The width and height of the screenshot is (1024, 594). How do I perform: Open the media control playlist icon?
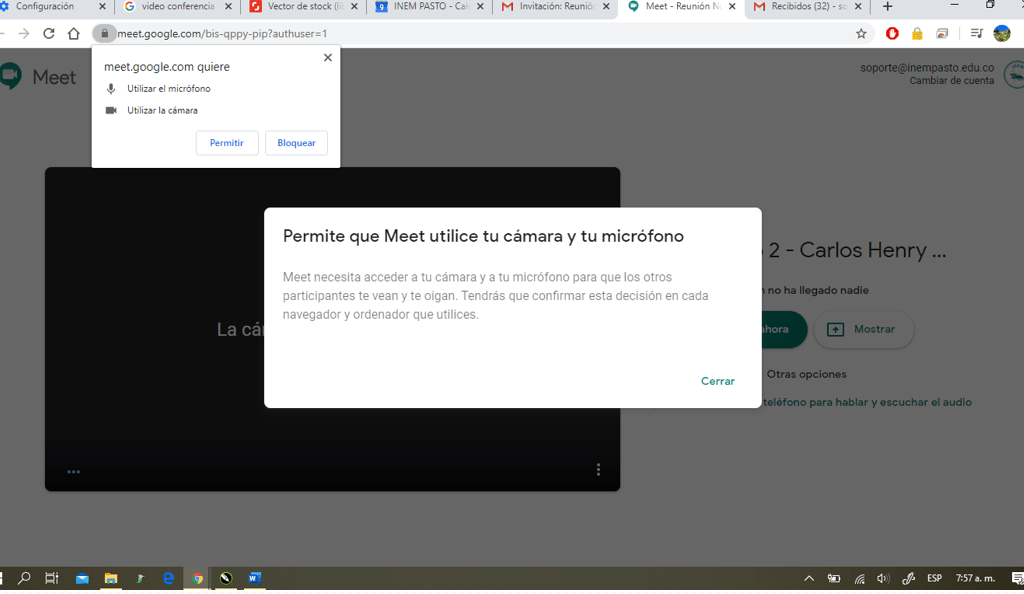pyautogui.click(x=976, y=33)
